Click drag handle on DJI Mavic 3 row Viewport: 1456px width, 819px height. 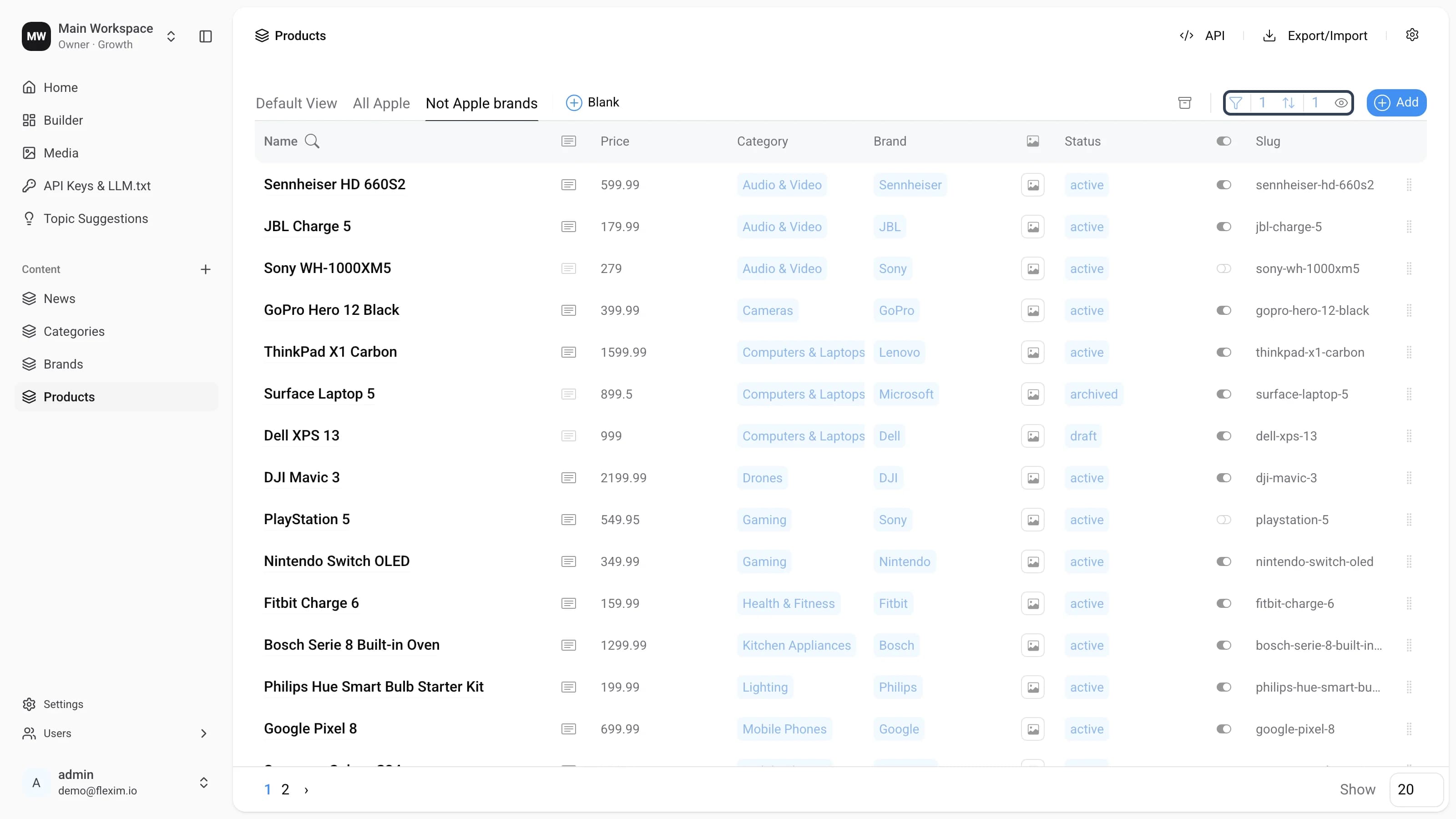tap(1409, 478)
